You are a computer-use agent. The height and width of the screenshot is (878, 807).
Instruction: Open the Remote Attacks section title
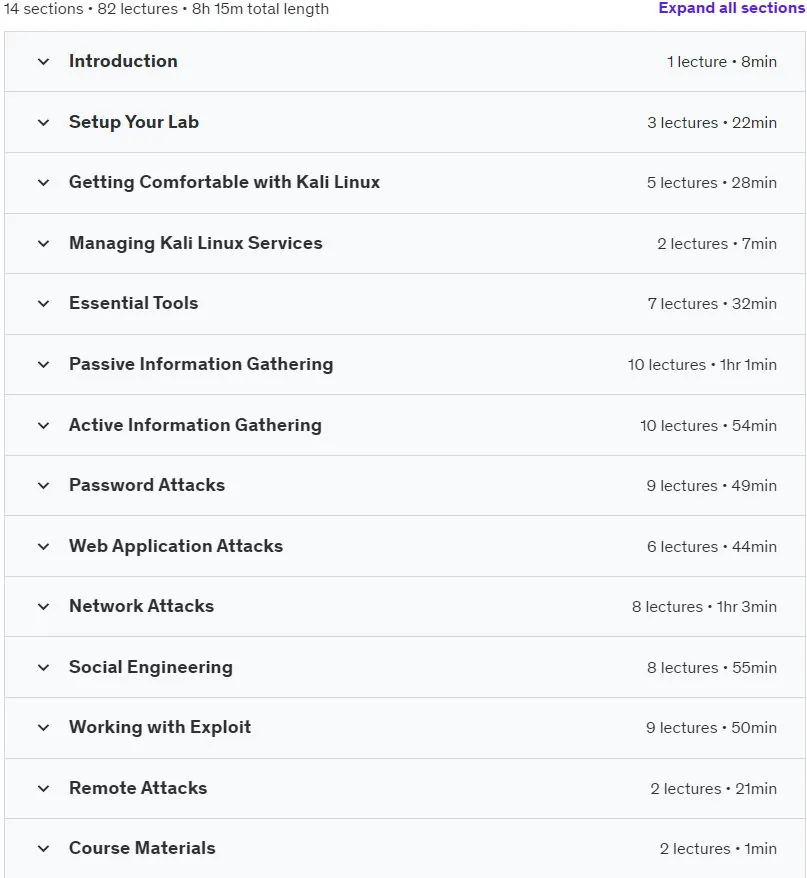click(x=138, y=788)
